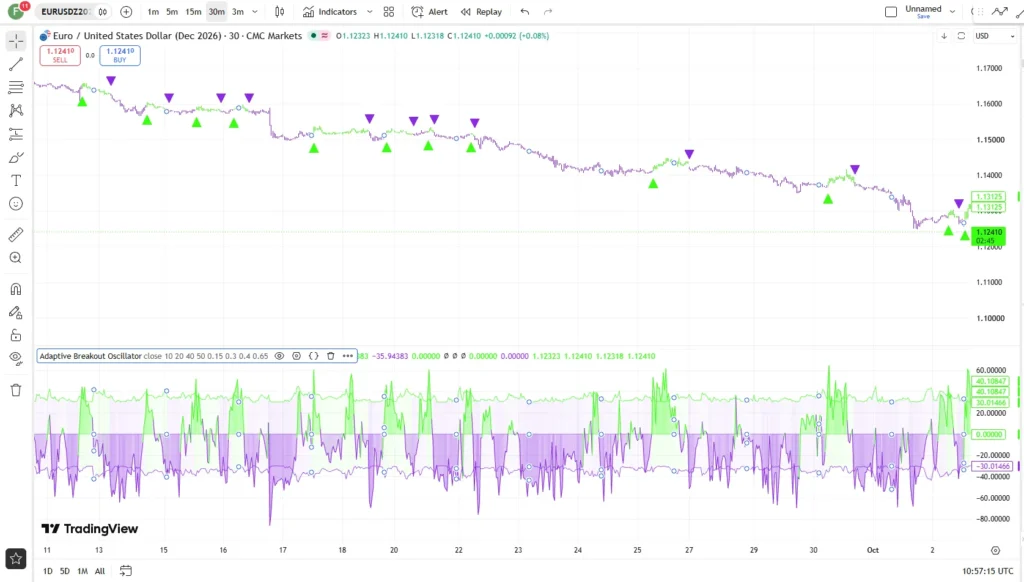
Task: Toggle lock all drawing tools
Action: coord(16,336)
